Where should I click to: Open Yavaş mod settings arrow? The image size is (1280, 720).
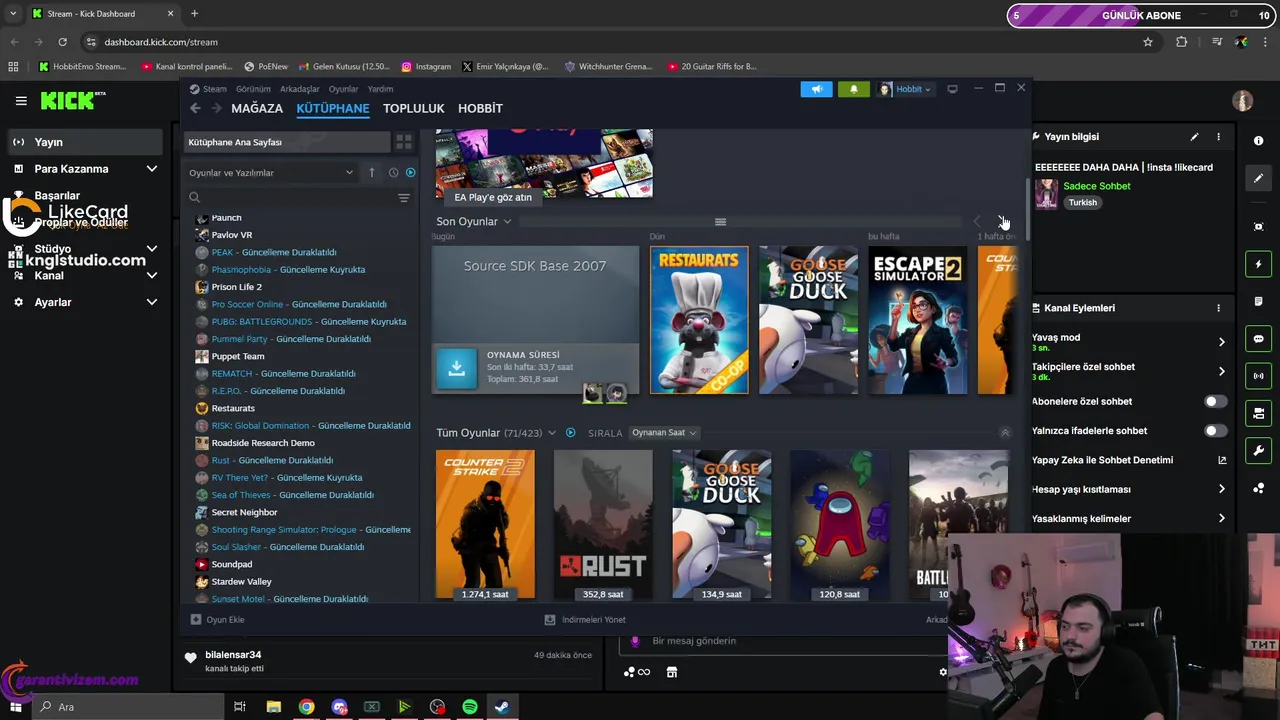1221,342
